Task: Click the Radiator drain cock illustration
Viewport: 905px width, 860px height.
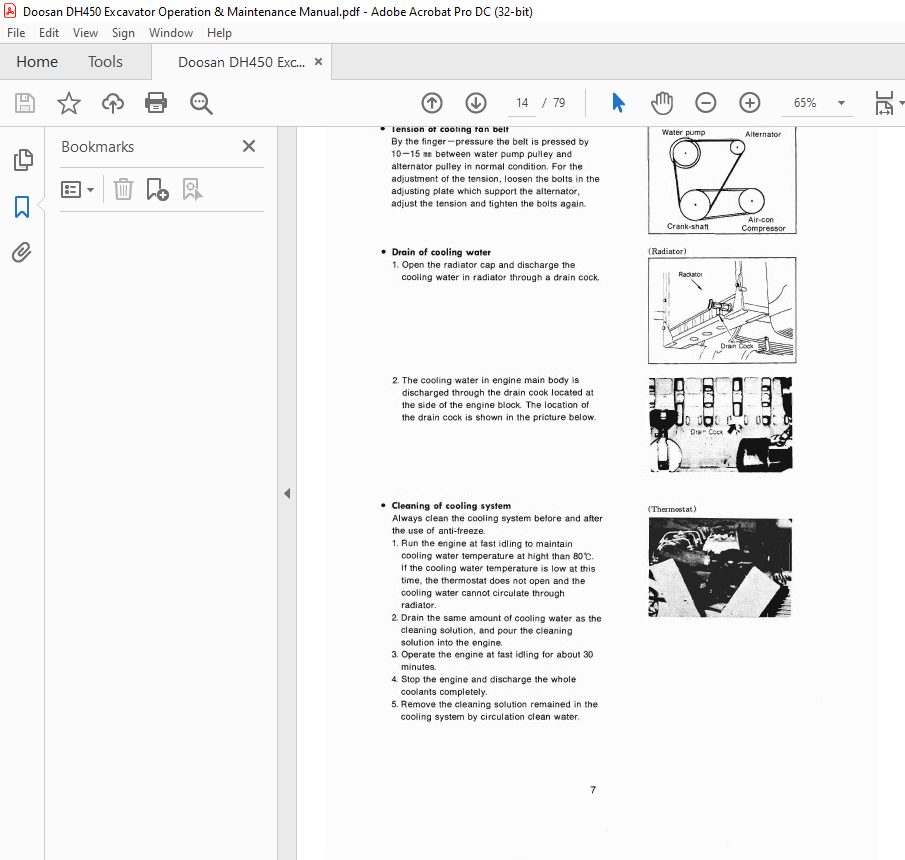Action: pyautogui.click(x=722, y=311)
